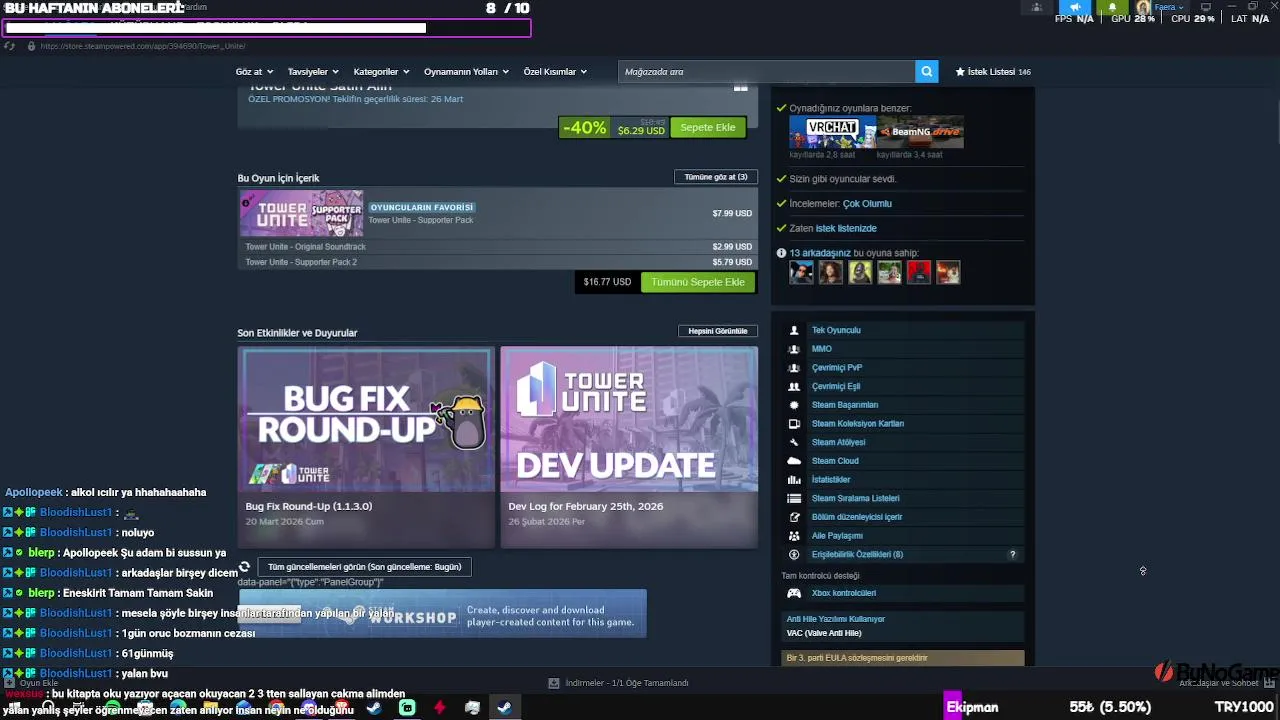1280x720 pixels.
Task: Click the Xbox kontrolcüleri gamepad icon
Action: pos(794,593)
